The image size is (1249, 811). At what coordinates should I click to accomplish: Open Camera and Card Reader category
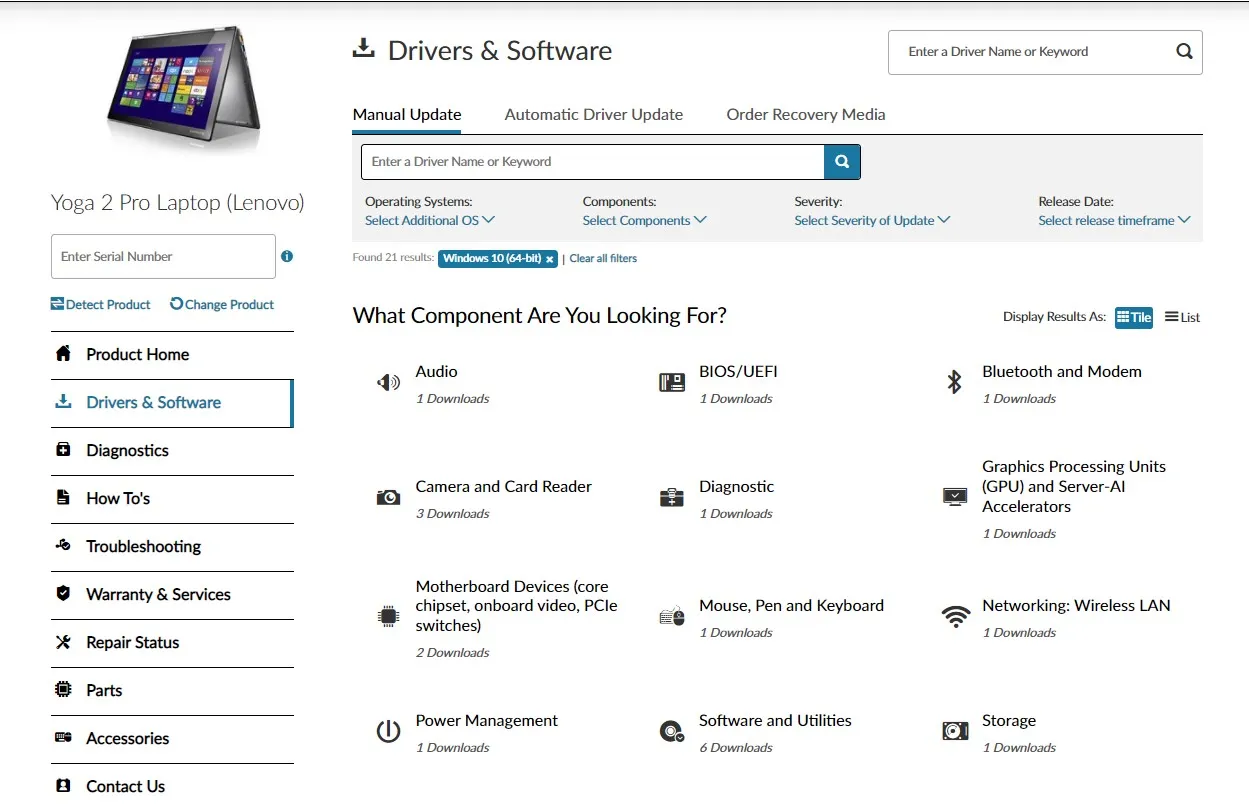click(x=504, y=487)
